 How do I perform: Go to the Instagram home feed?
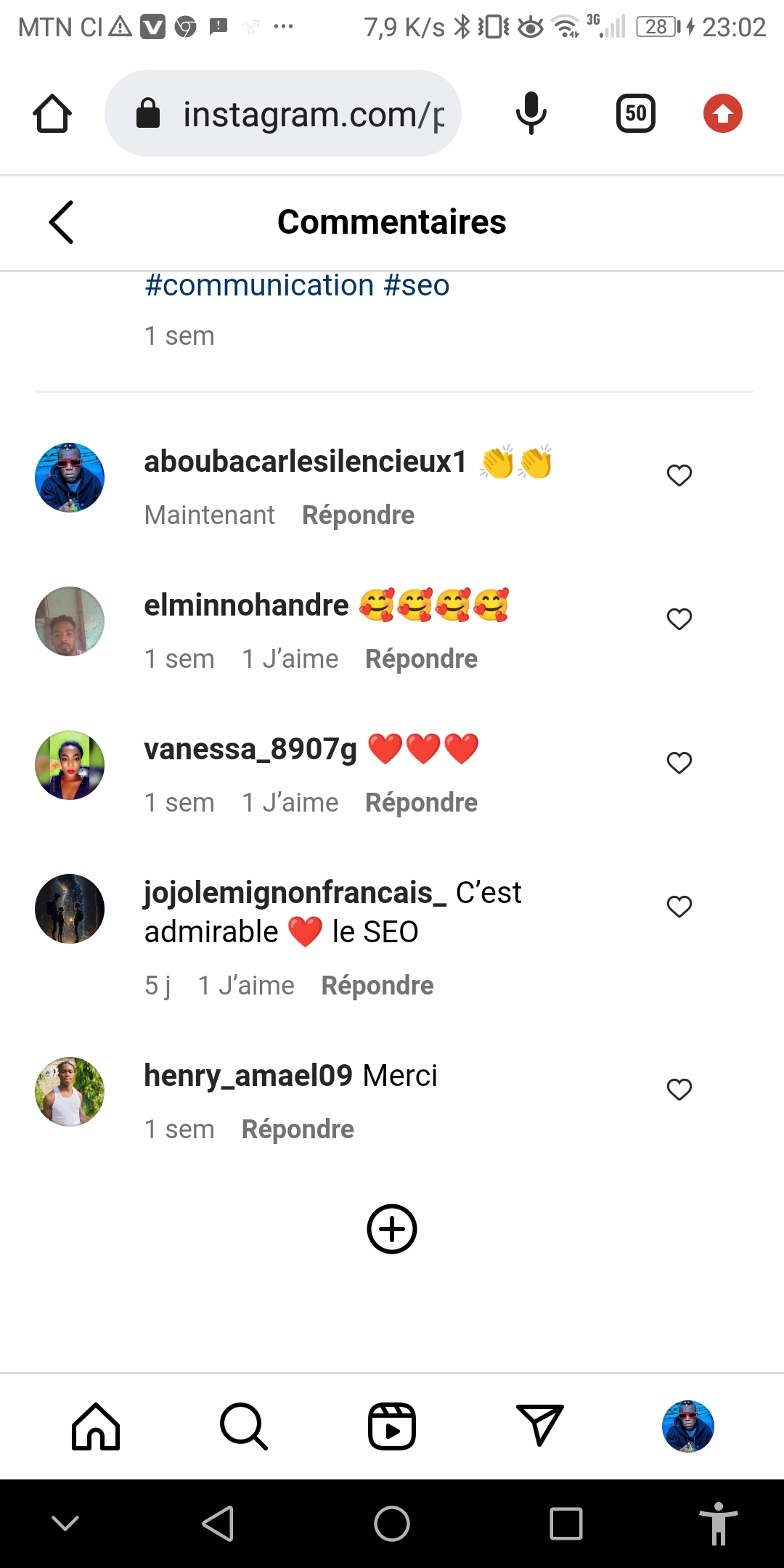tap(96, 1426)
